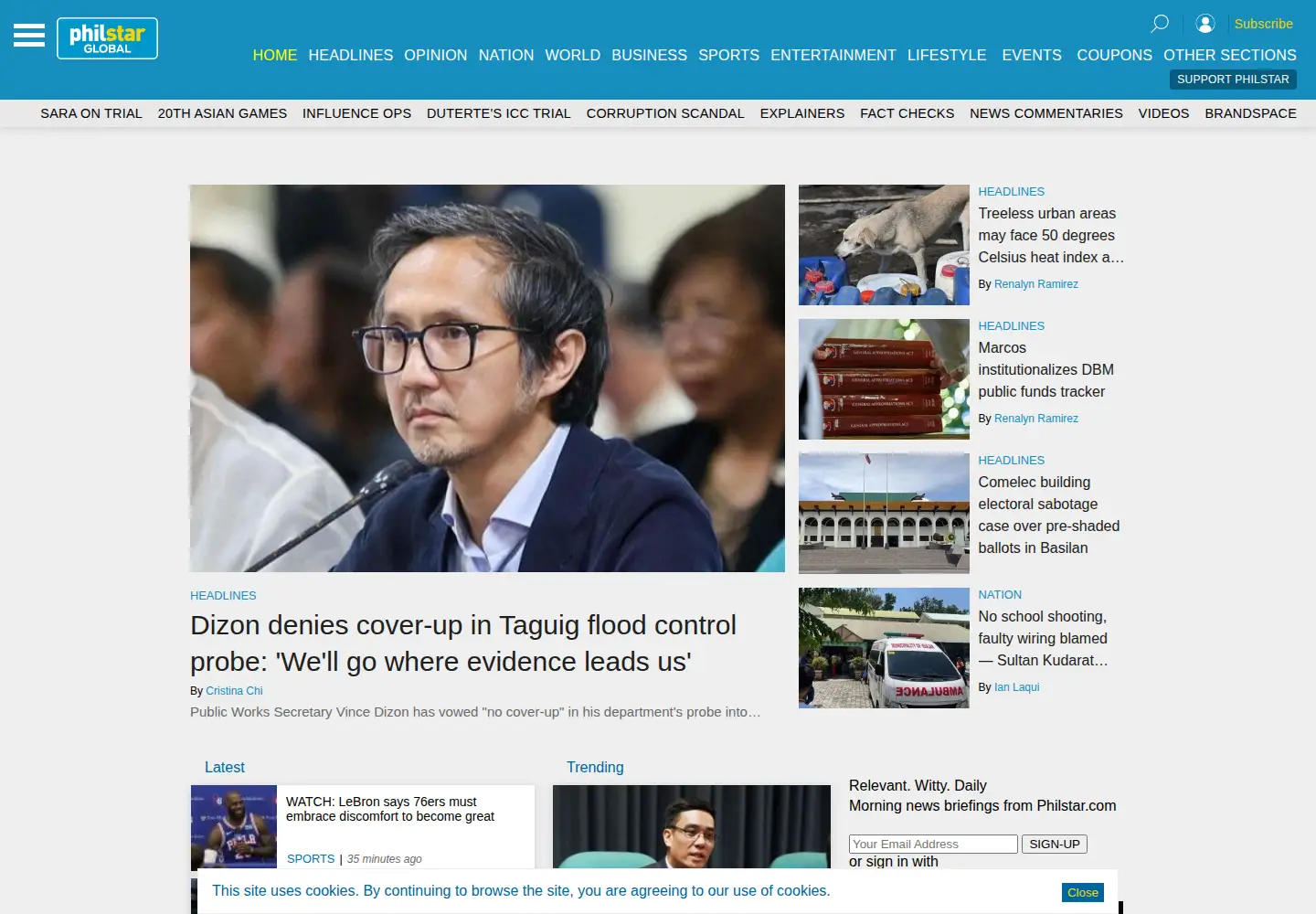
Task: Open INFLUENCE OPS topic
Action: pos(356,113)
